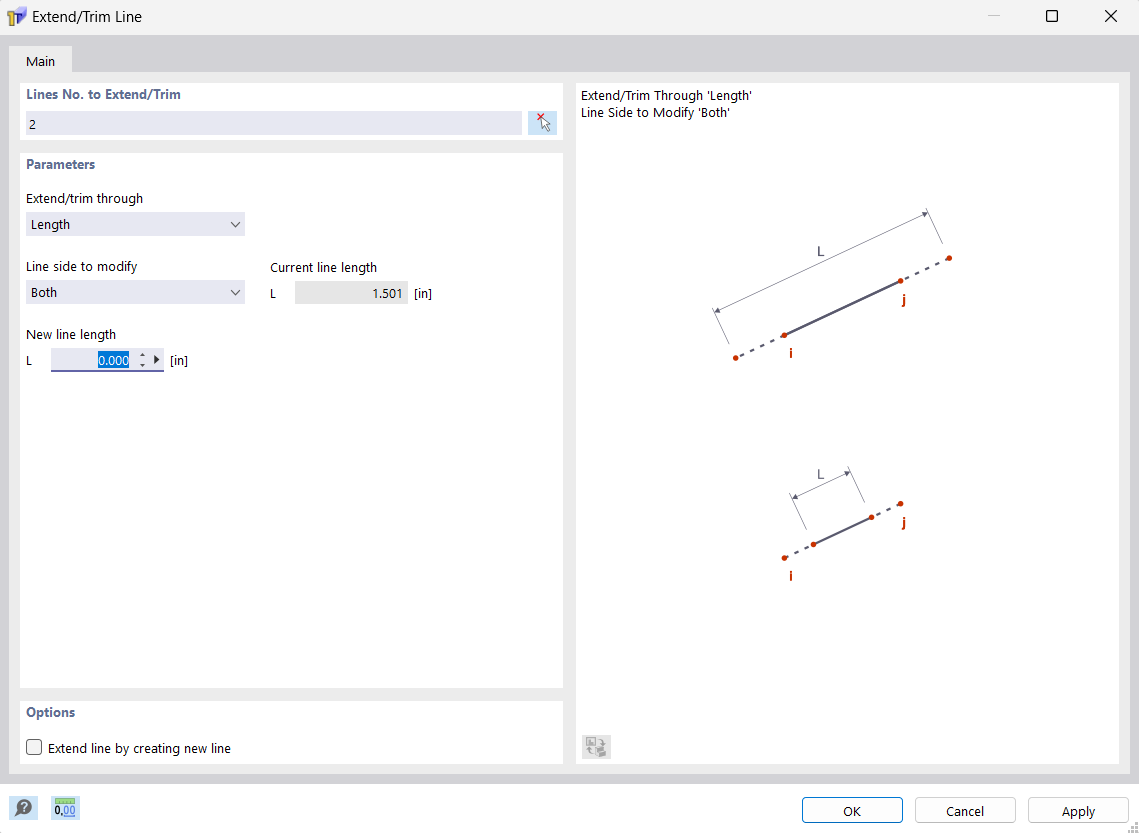Click the New line length value box

[x=100, y=359]
